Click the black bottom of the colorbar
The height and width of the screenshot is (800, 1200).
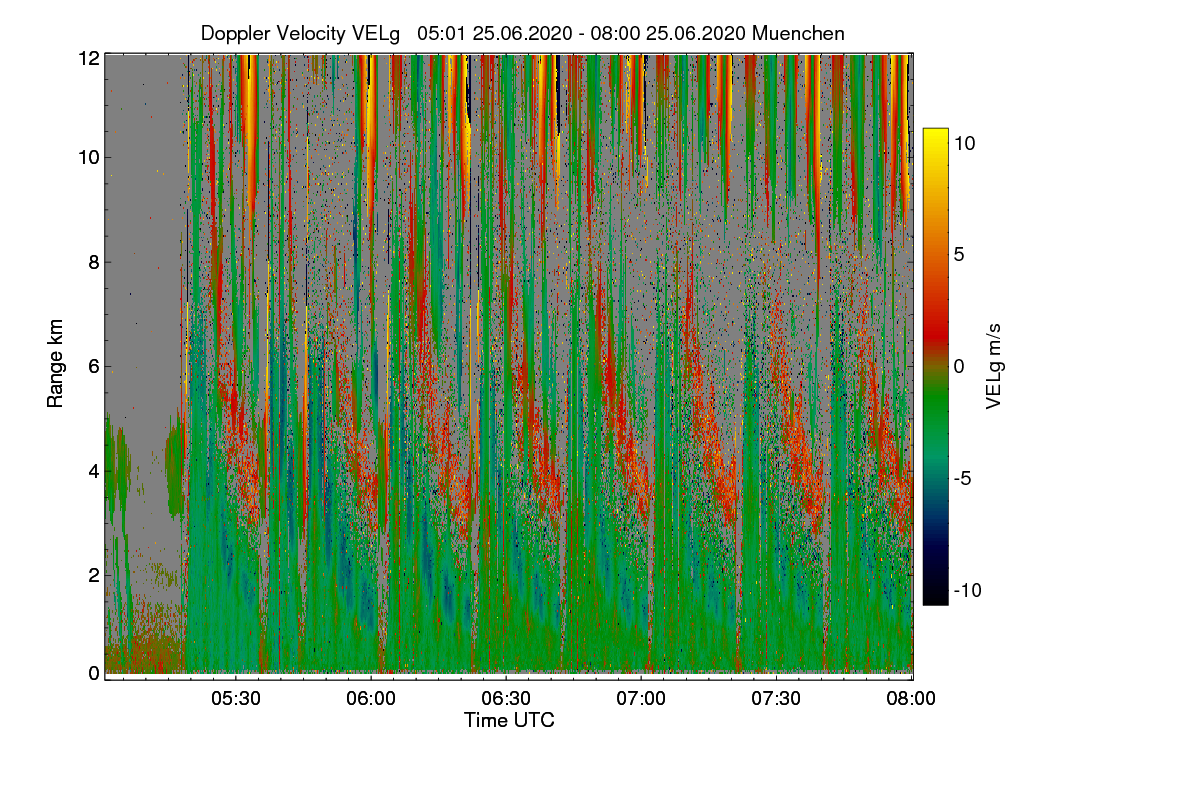coord(935,596)
